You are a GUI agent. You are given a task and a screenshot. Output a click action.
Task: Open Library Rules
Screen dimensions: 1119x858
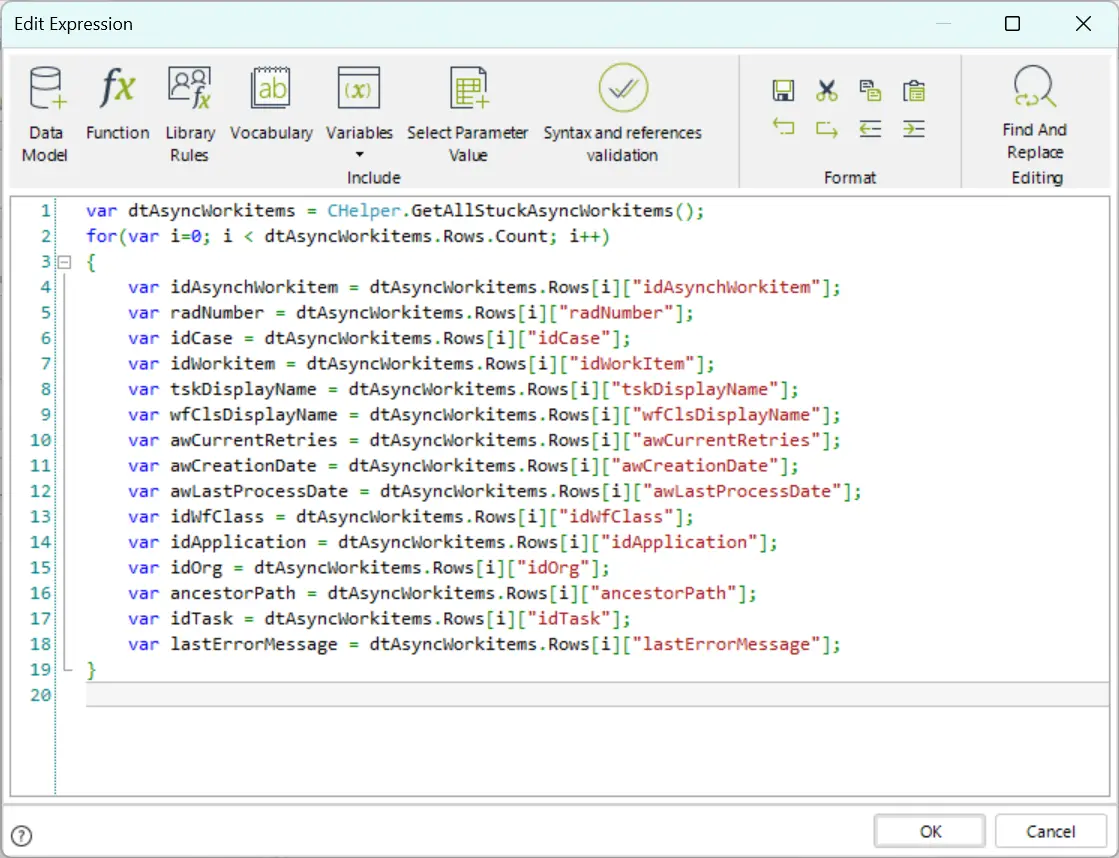coord(190,114)
